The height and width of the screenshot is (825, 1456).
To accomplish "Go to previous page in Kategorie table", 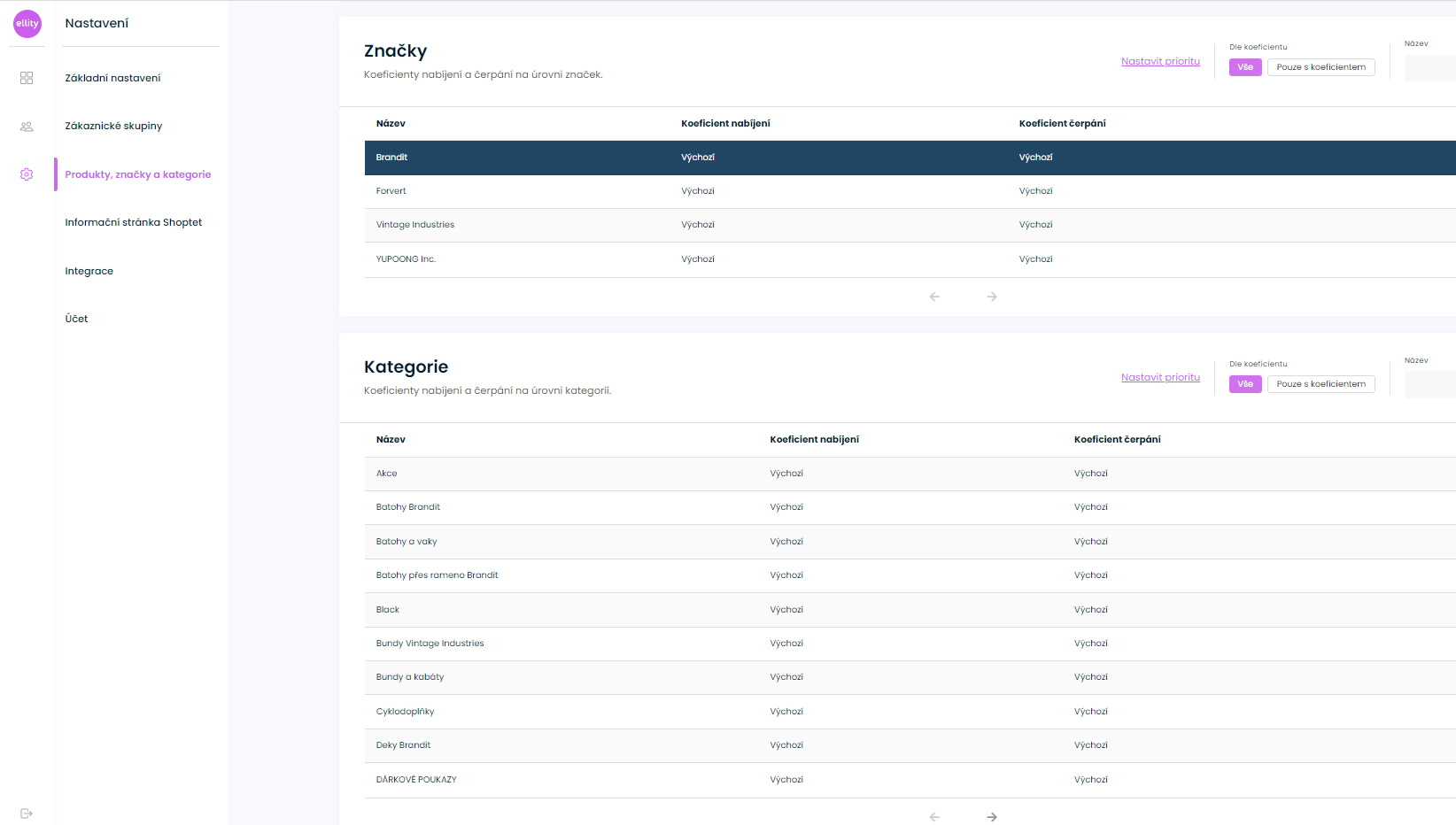I will tap(934, 817).
